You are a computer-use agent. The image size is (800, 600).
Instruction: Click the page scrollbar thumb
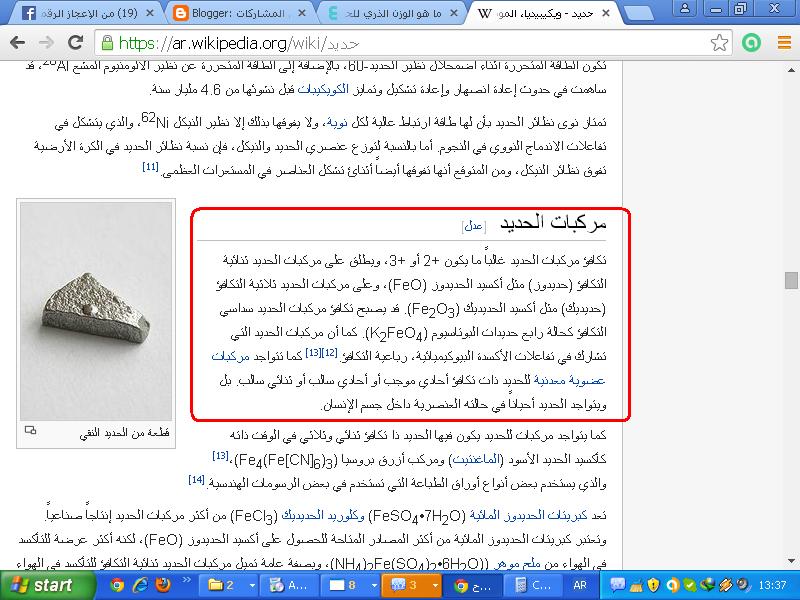(x=791, y=281)
